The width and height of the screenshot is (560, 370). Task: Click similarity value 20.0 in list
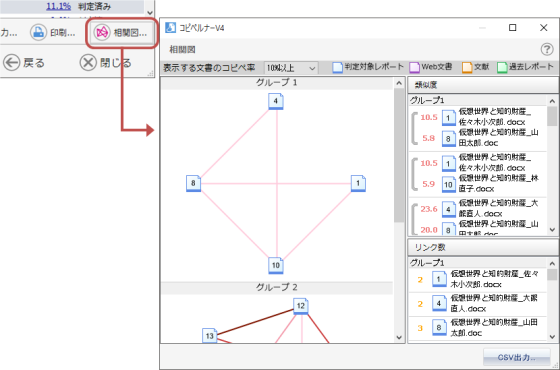point(429,230)
